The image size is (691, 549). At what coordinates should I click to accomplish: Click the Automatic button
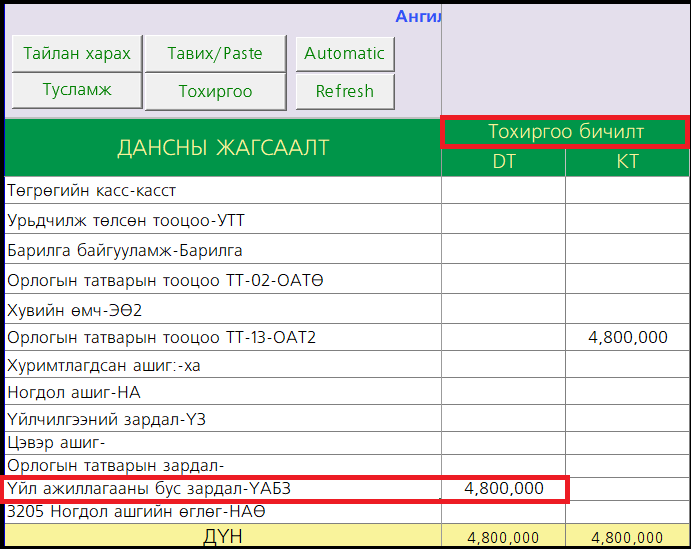tap(344, 54)
